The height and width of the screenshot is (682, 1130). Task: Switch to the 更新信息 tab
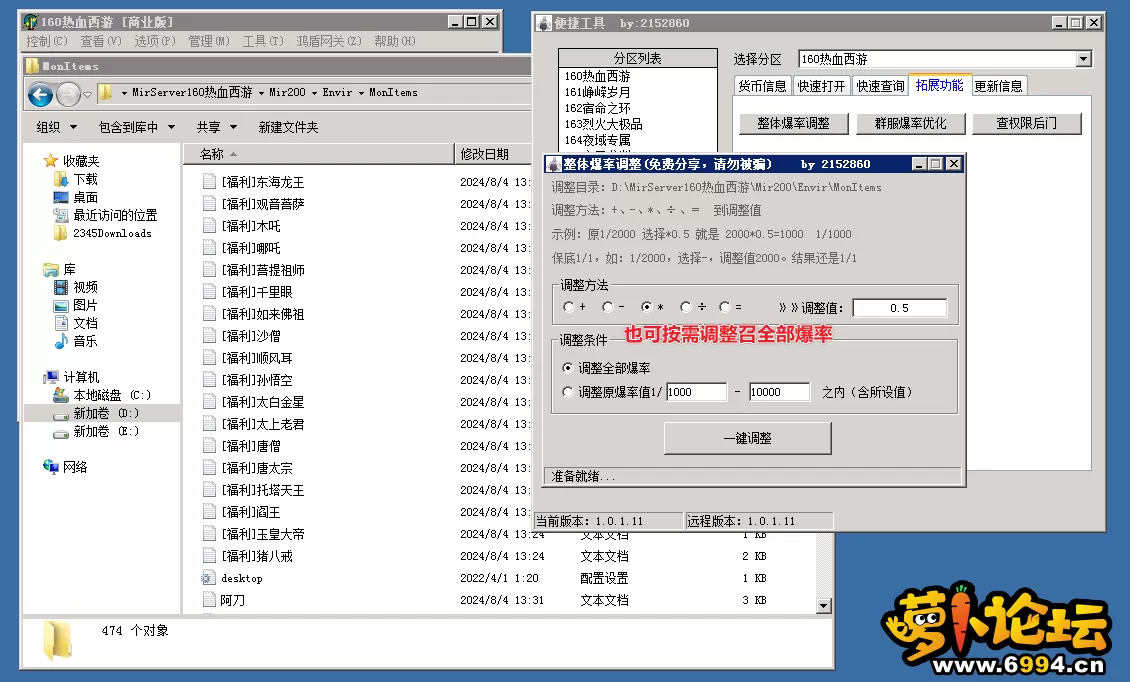[x=999, y=86]
